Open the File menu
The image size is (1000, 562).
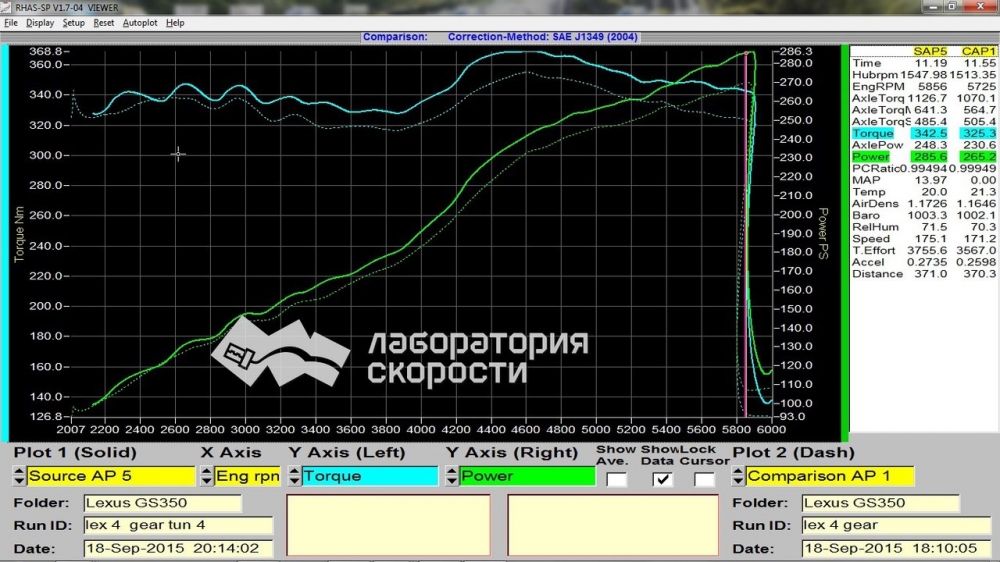[x=11, y=22]
